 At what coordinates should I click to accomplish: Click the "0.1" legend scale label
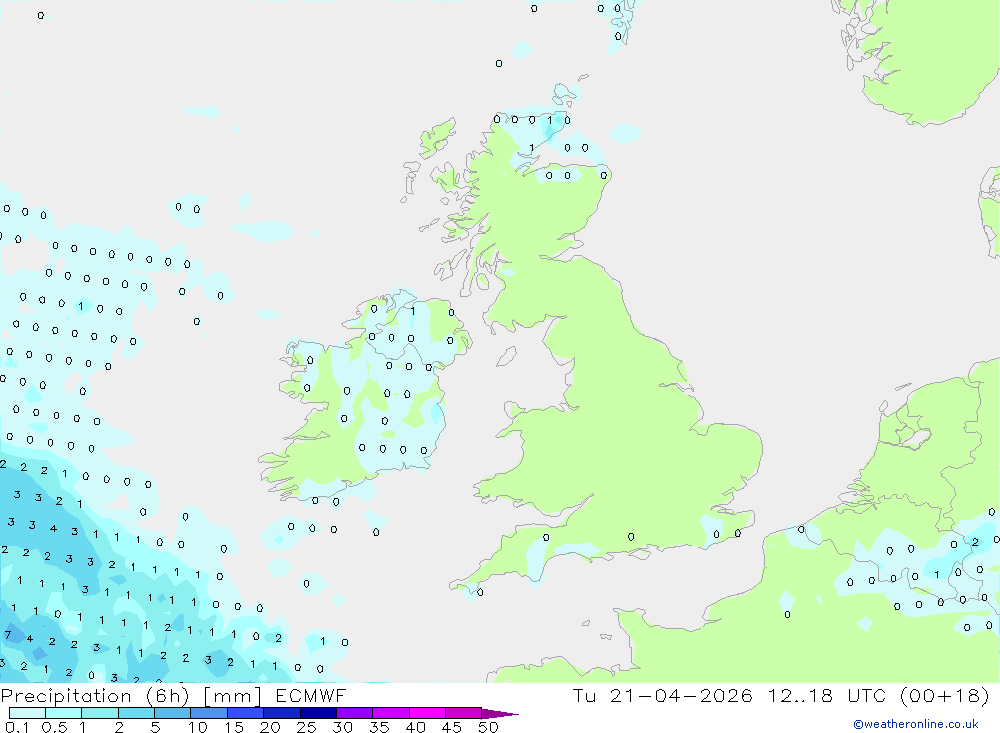(17, 727)
